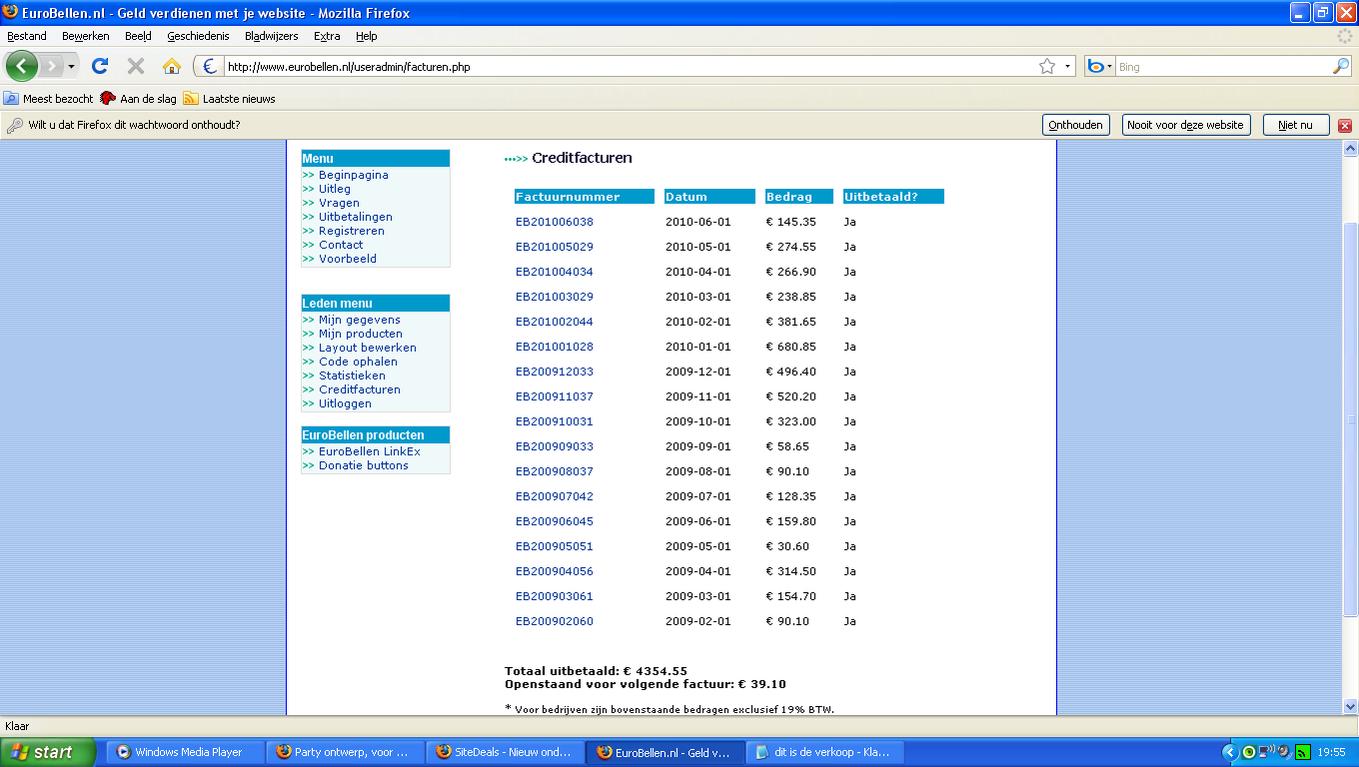This screenshot has height=767, width=1359.
Task: Open Code ophalen link
Action: (358, 362)
